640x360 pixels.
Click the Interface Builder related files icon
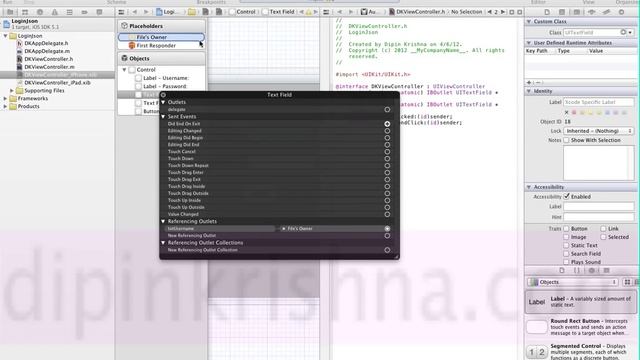(121, 12)
